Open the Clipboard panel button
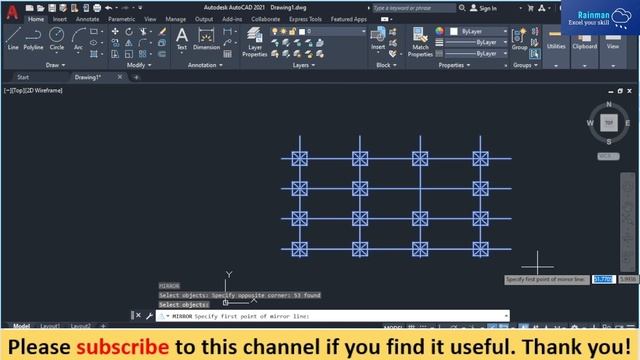This screenshot has width=640, height=360. point(584,46)
